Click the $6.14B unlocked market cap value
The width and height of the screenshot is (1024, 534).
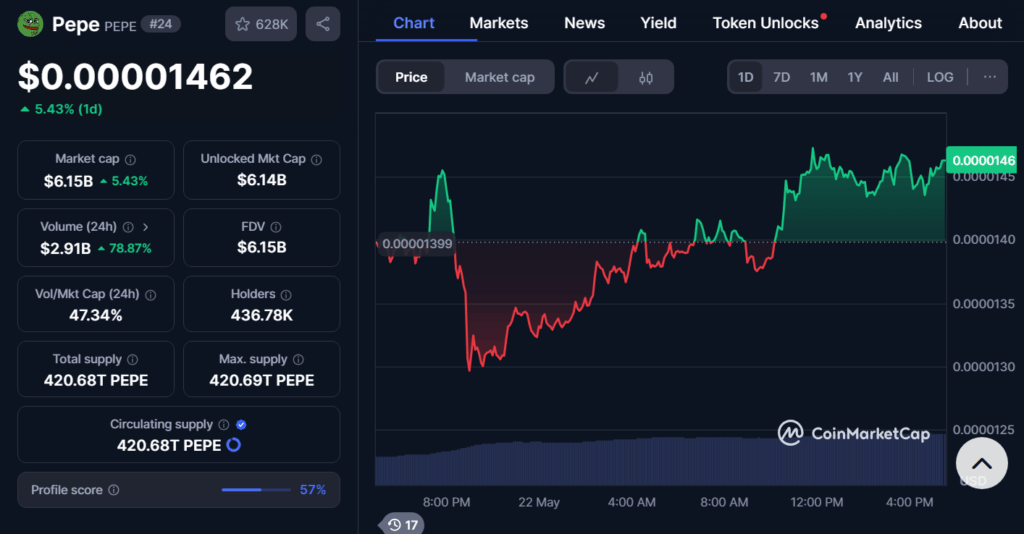[x=261, y=180]
